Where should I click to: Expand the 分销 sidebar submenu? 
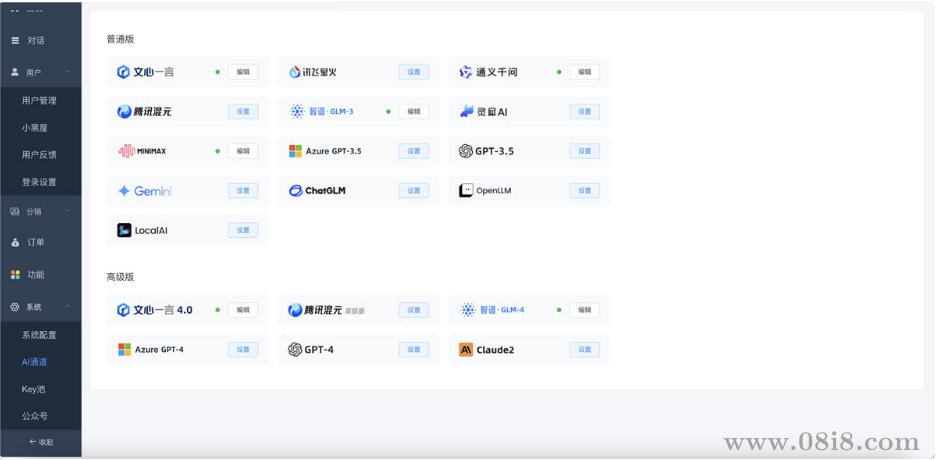coord(67,211)
